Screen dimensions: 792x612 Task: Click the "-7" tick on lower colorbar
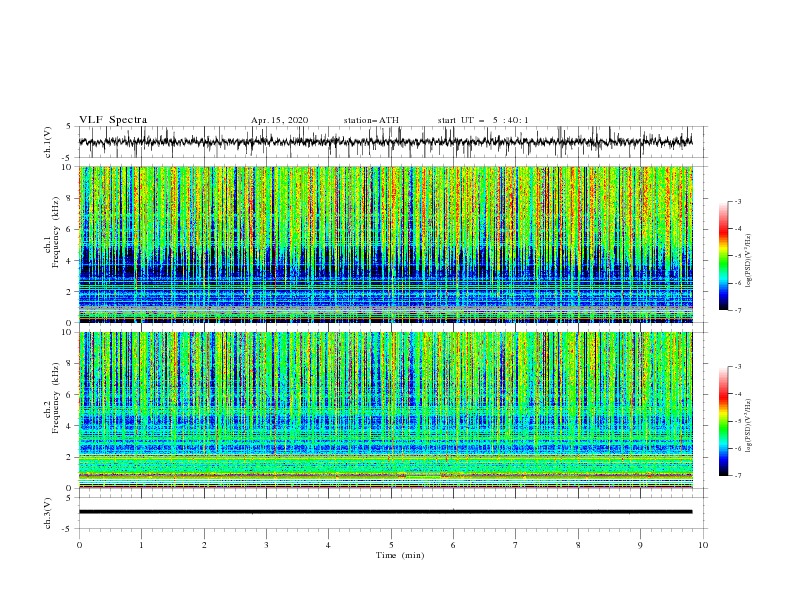[x=737, y=476]
